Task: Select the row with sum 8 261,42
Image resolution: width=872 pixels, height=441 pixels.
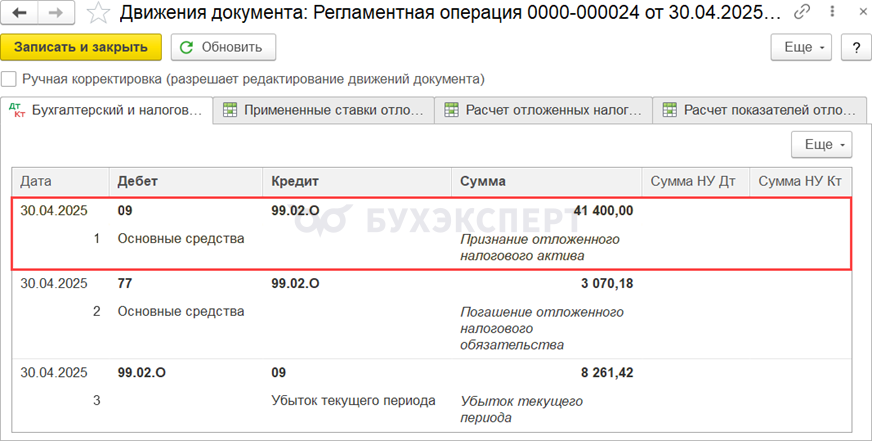Action: click(x=430, y=392)
